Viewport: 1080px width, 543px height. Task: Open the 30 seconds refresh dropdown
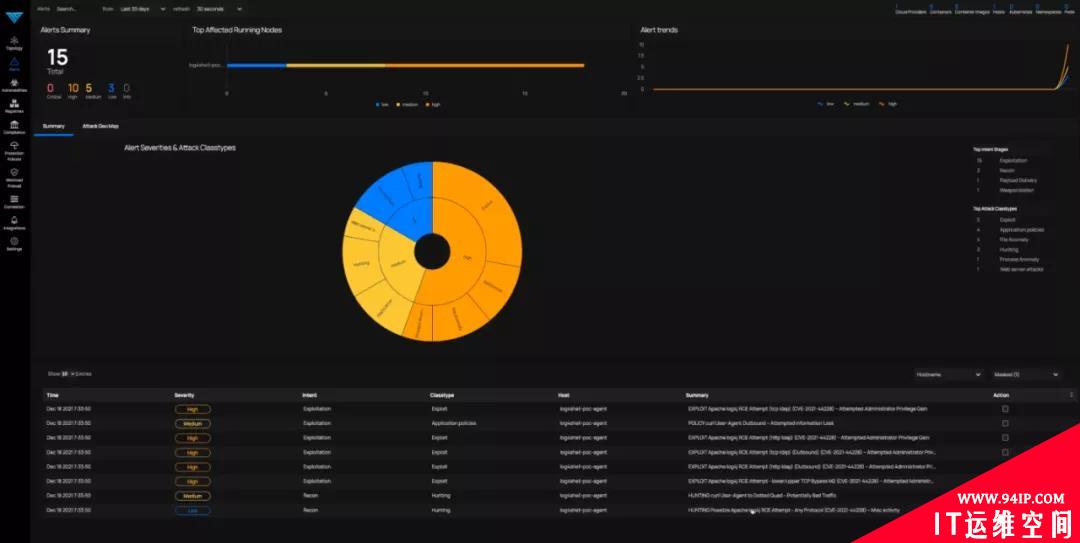click(x=218, y=9)
